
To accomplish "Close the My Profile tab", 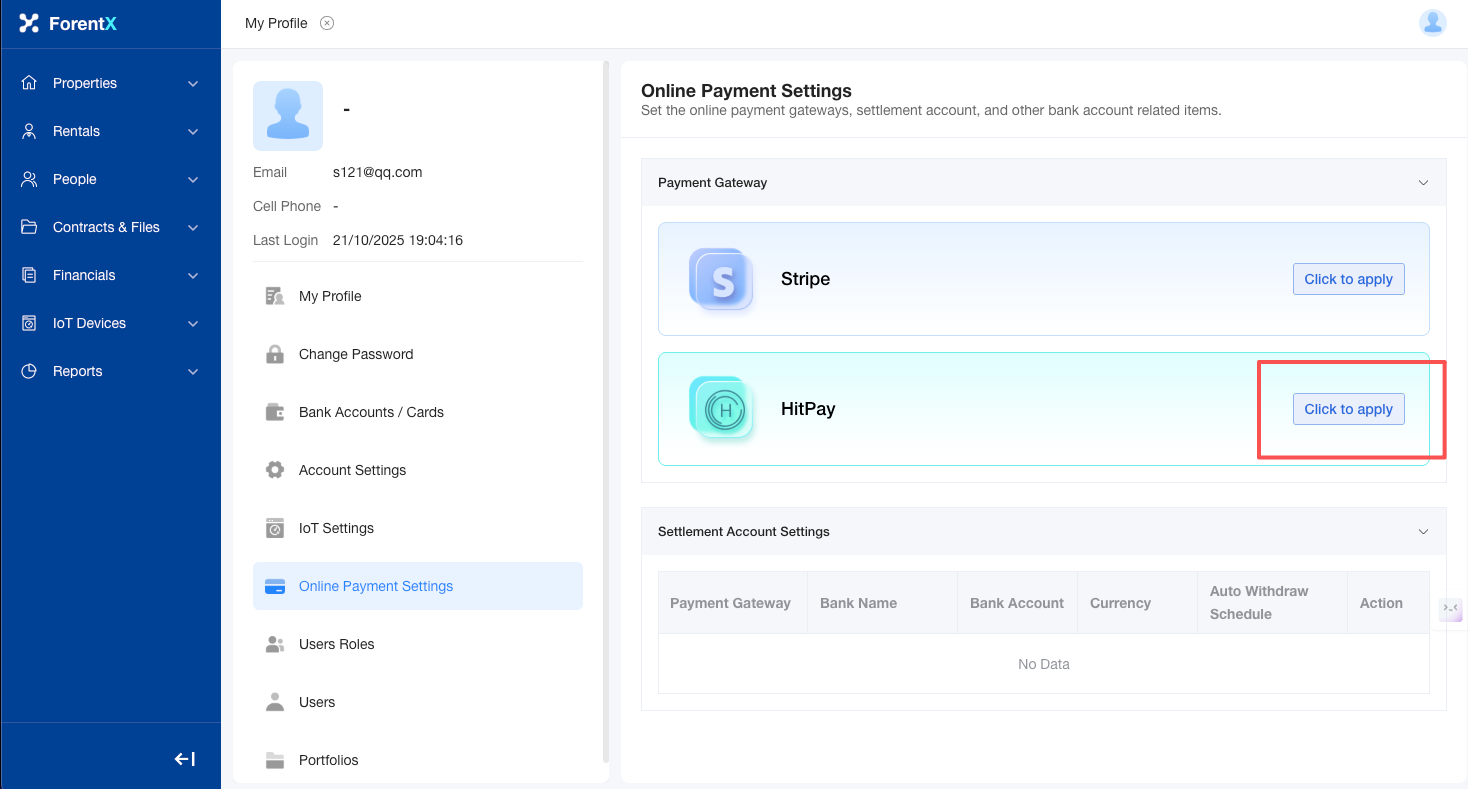I will (x=327, y=23).
